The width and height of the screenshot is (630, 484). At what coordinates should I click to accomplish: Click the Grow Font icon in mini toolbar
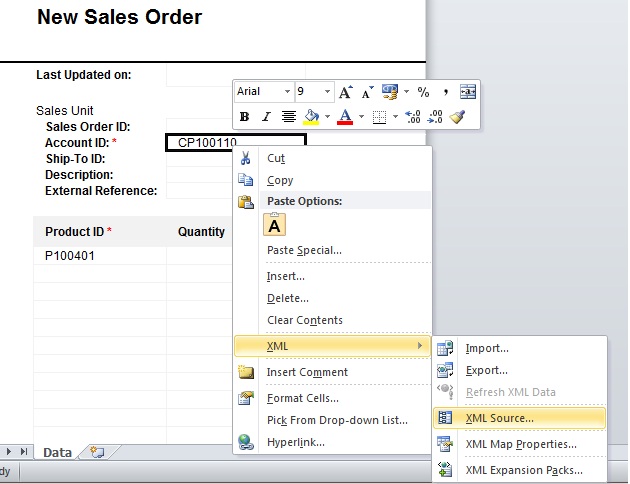click(x=346, y=92)
